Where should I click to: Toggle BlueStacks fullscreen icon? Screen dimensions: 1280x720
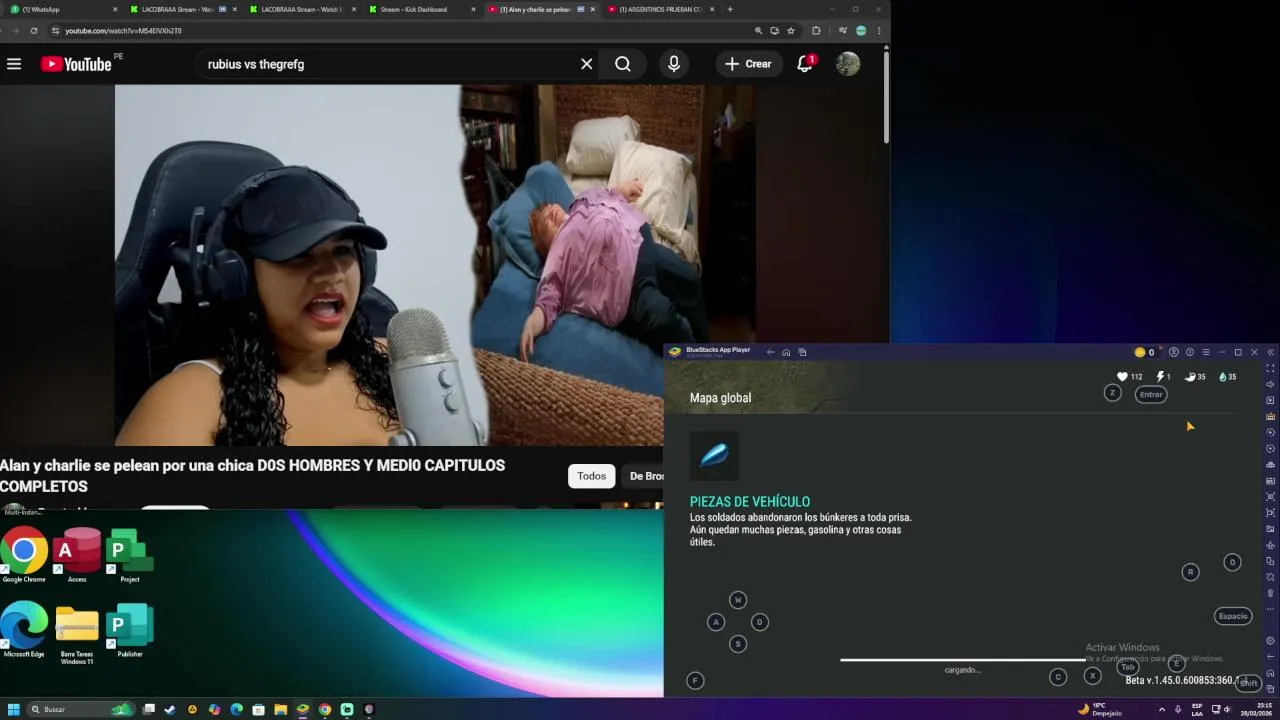click(1270, 368)
